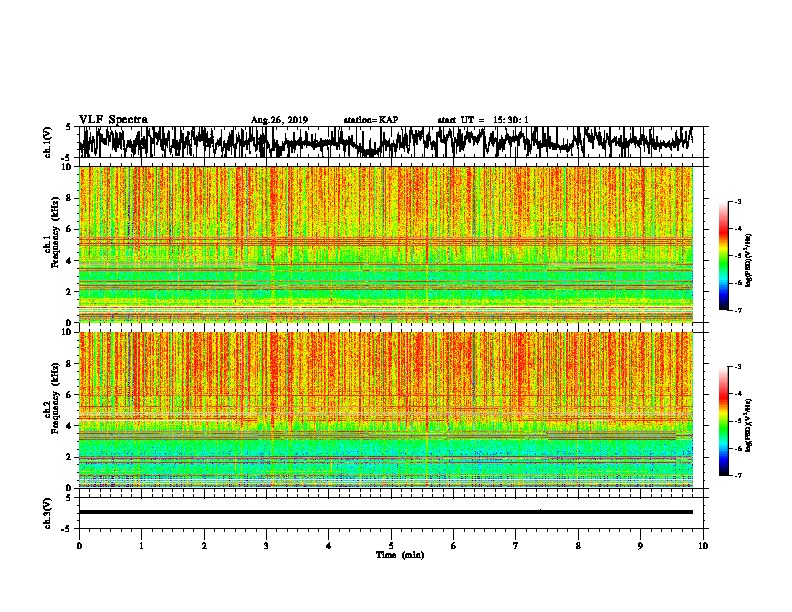Screen dimensions: 792x612
Task: Click the ch.1 color scale bar
Action: [723, 256]
